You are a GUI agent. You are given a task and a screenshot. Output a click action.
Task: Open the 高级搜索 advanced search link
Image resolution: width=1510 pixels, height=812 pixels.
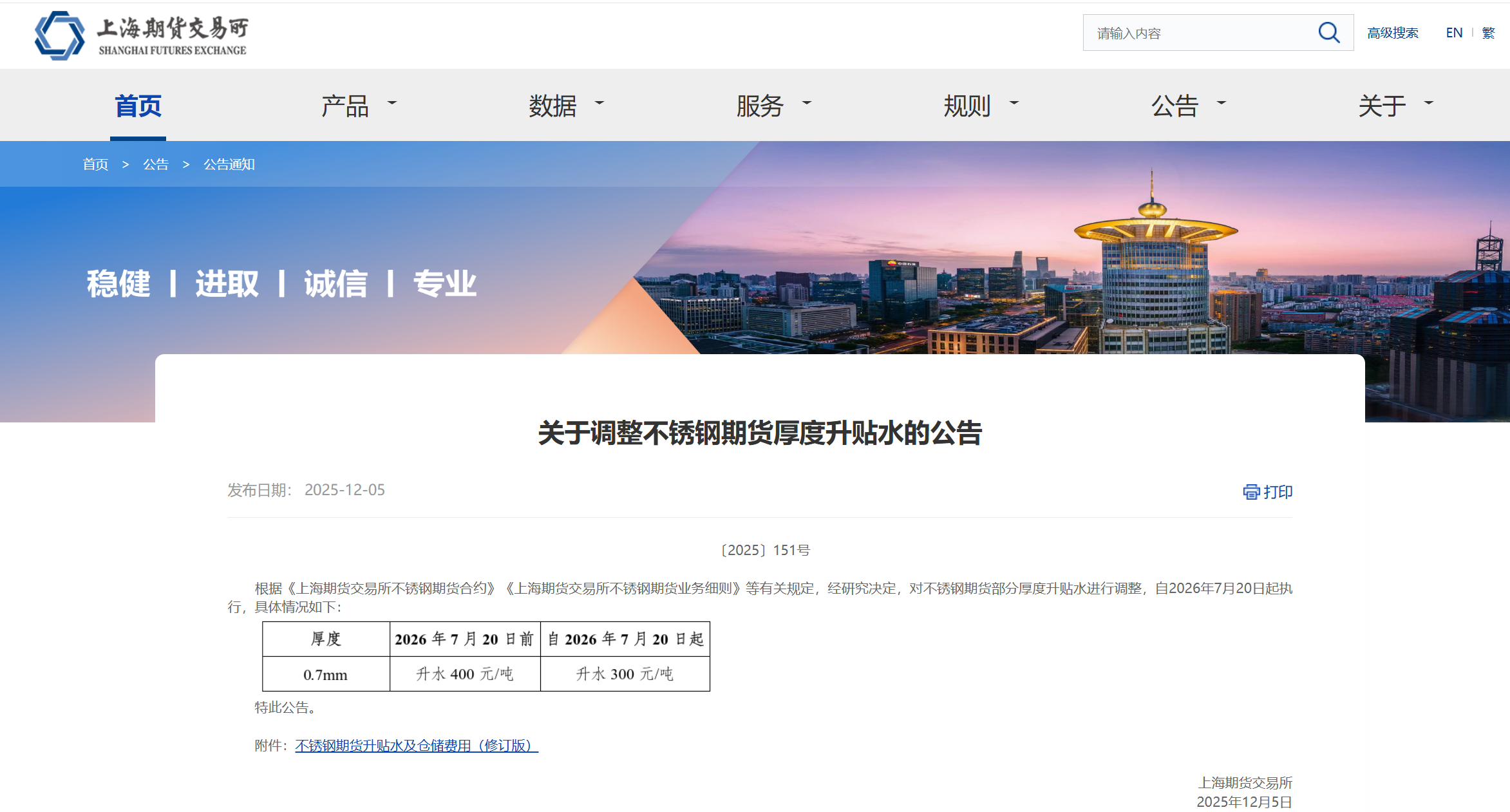pos(1392,33)
